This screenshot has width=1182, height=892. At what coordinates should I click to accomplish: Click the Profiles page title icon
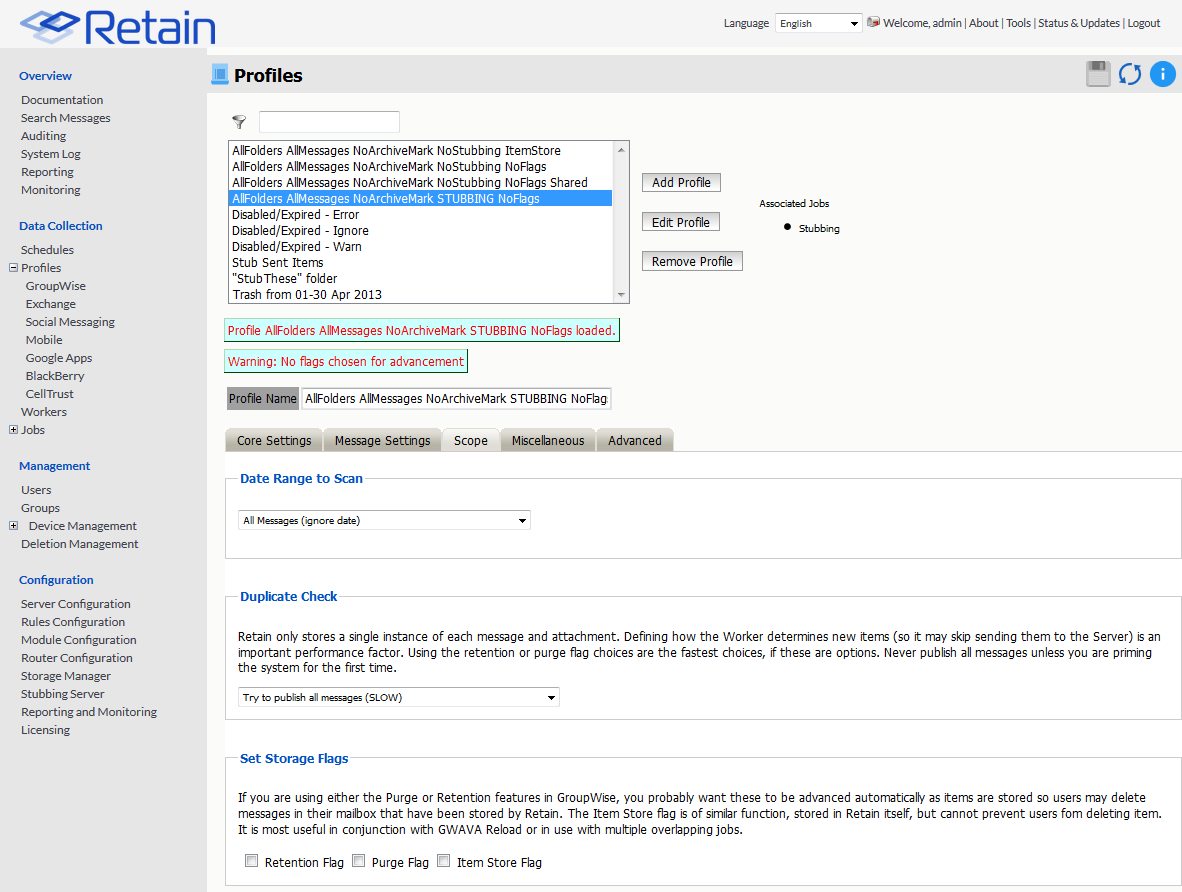[219, 74]
